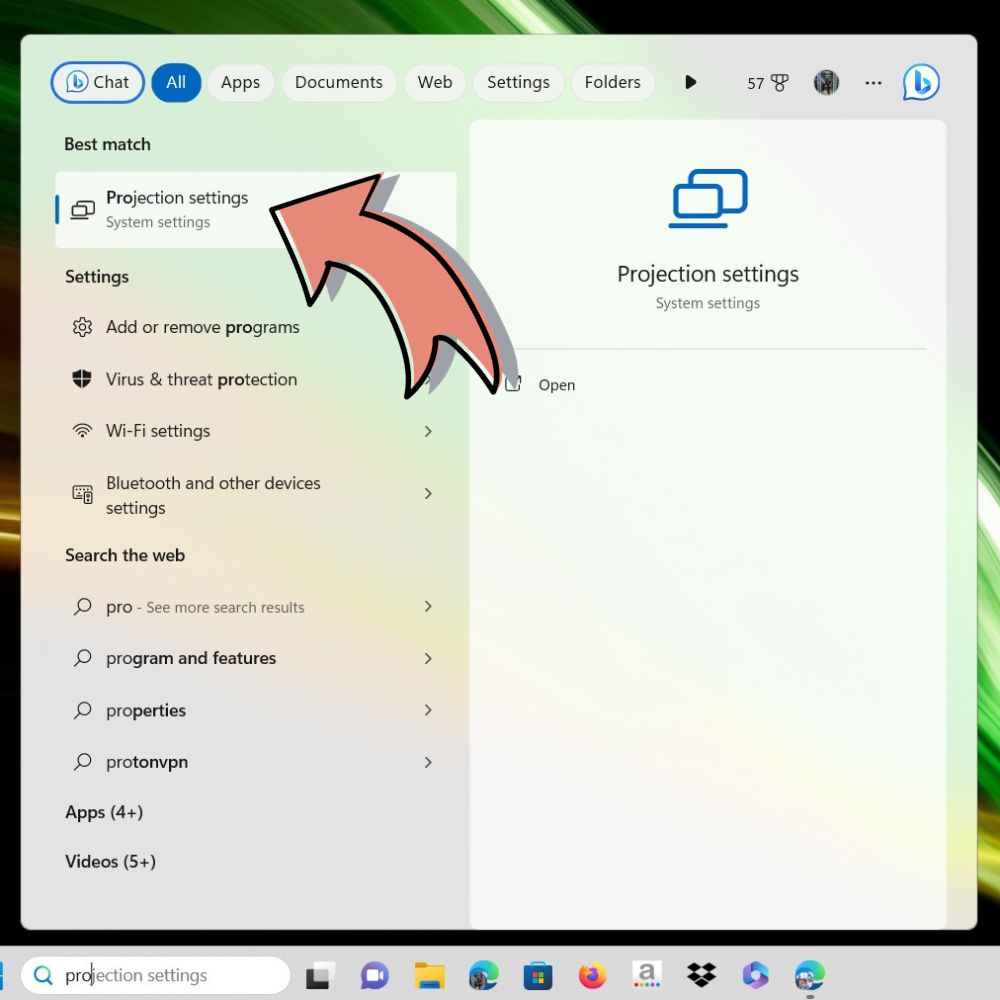Image resolution: width=1000 pixels, height=1000 pixels.
Task: Expand properties result chevron
Action: coord(428,710)
